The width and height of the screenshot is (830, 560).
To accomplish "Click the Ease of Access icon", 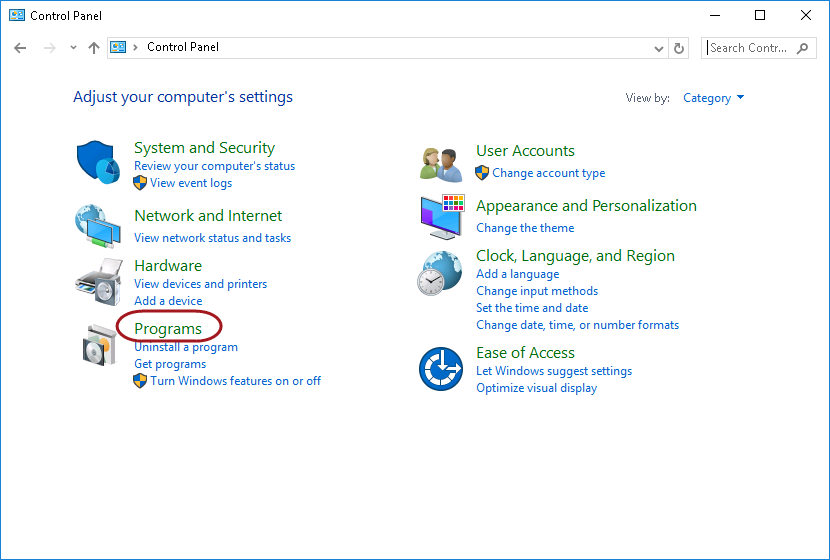I will tap(441, 369).
